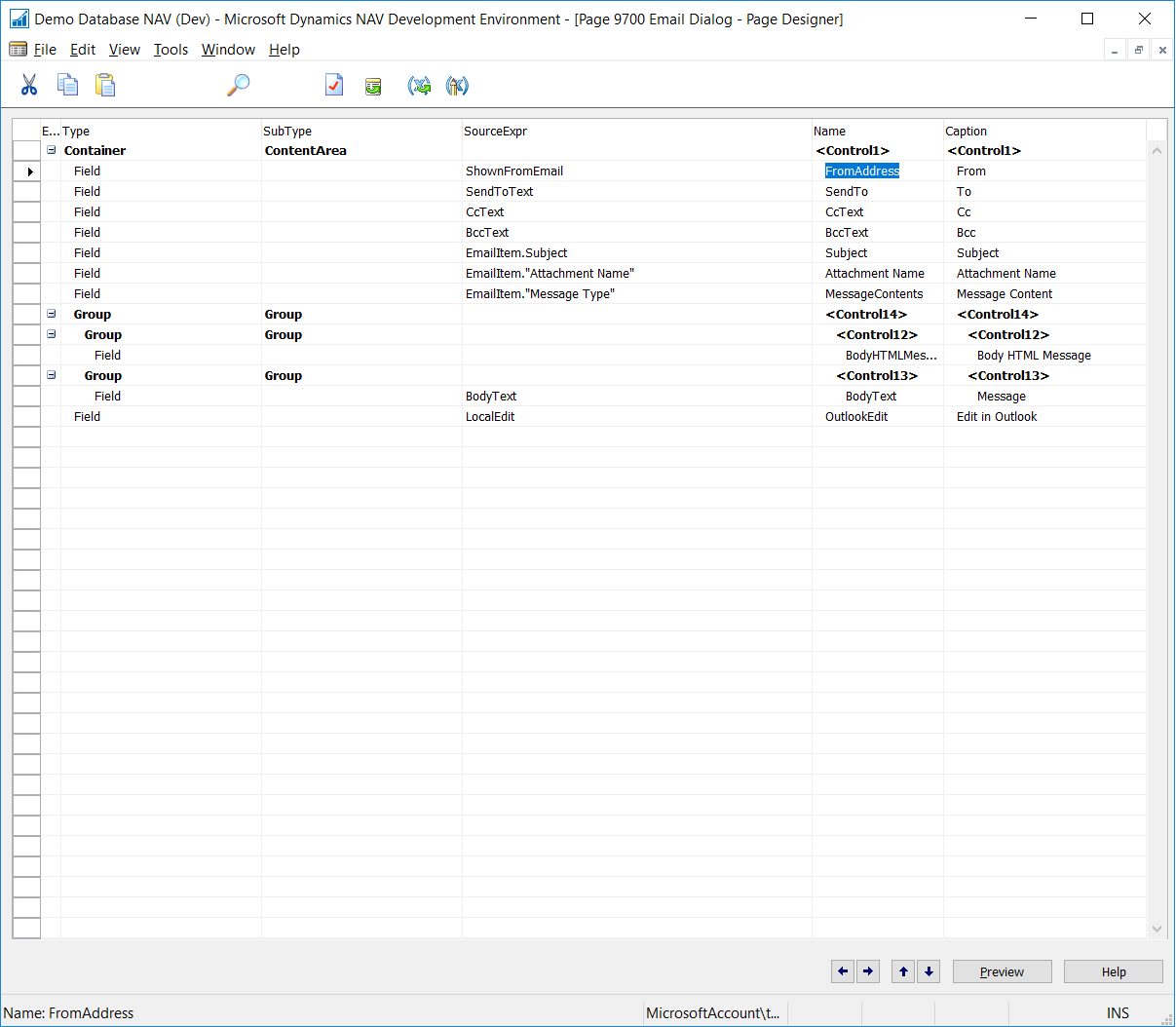
Task: Click the page with red checkmark icon
Action: pos(334,86)
